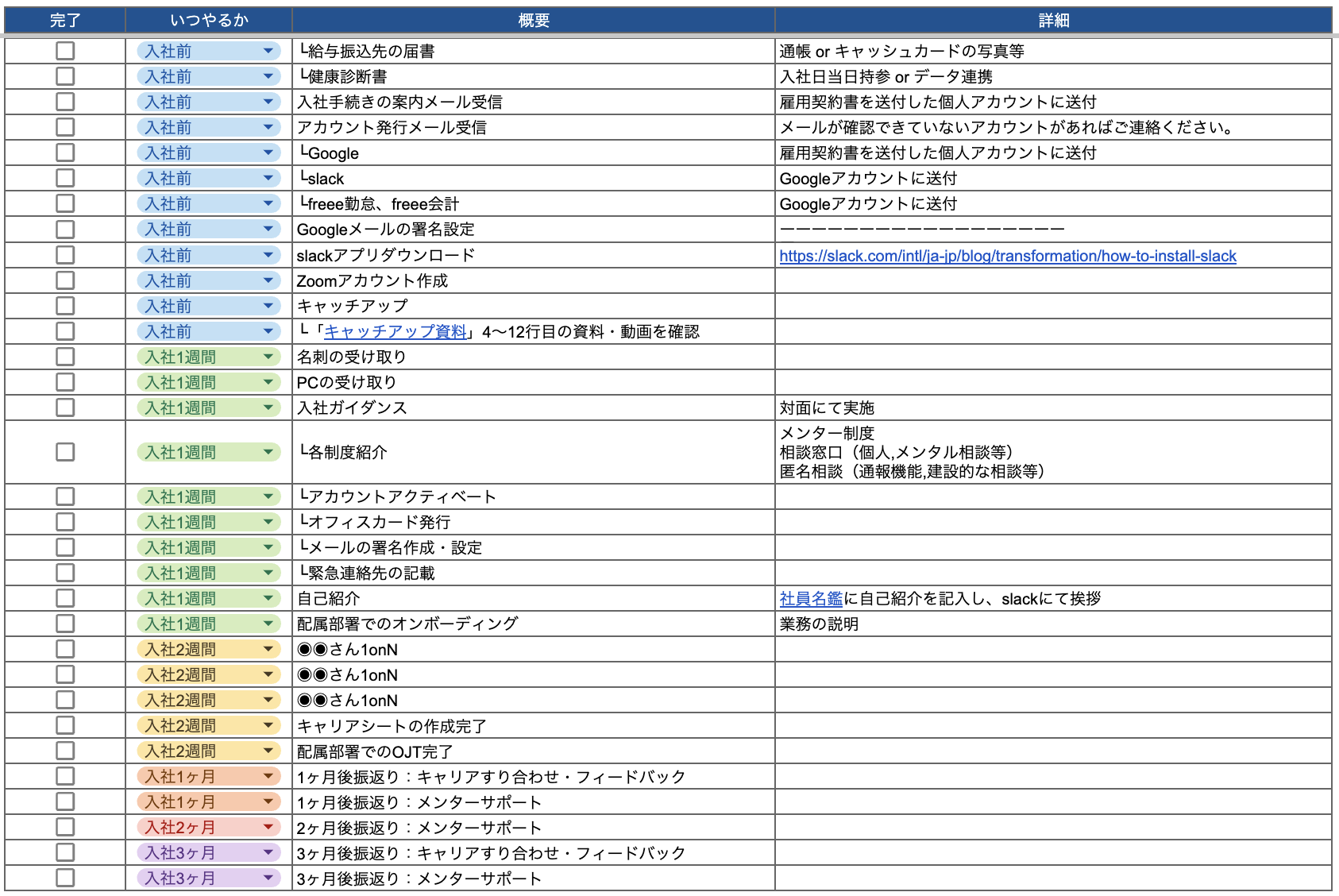
Task: Mark 名刺の受け取り as completed
Action: [x=65, y=357]
